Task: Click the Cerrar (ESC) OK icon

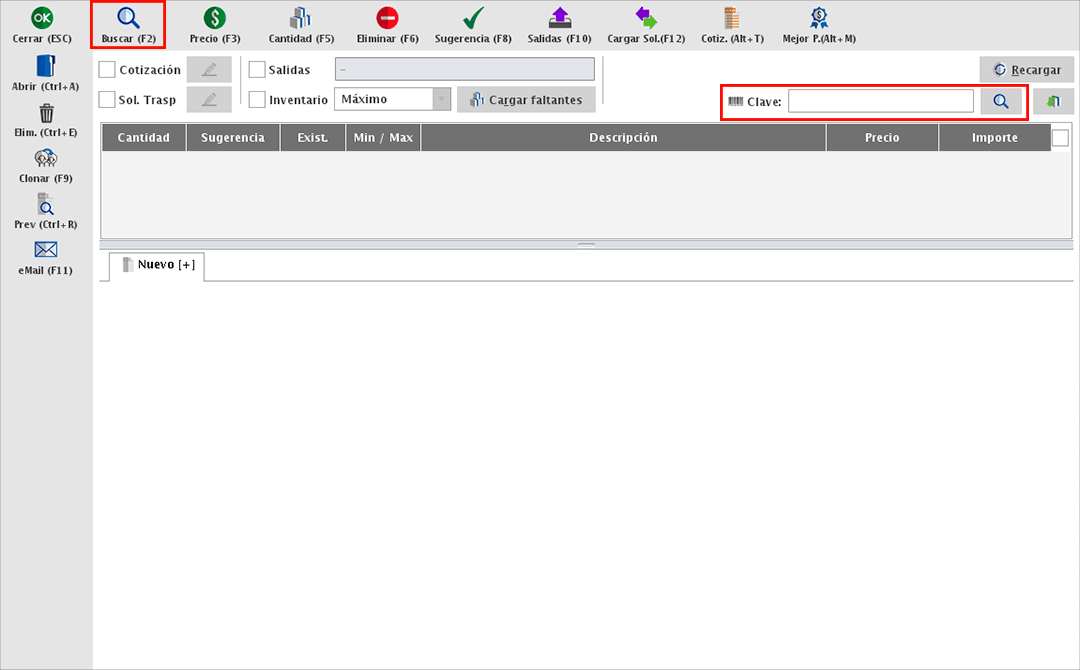Action: coord(42,18)
